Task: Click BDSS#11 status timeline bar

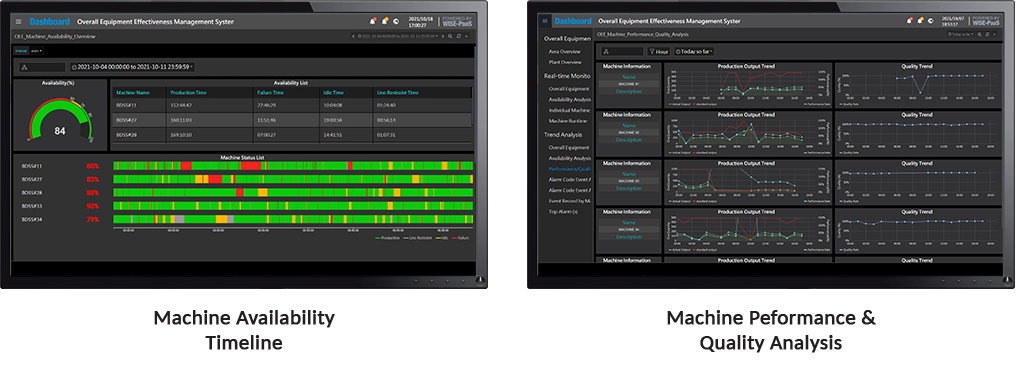Action: coord(293,166)
